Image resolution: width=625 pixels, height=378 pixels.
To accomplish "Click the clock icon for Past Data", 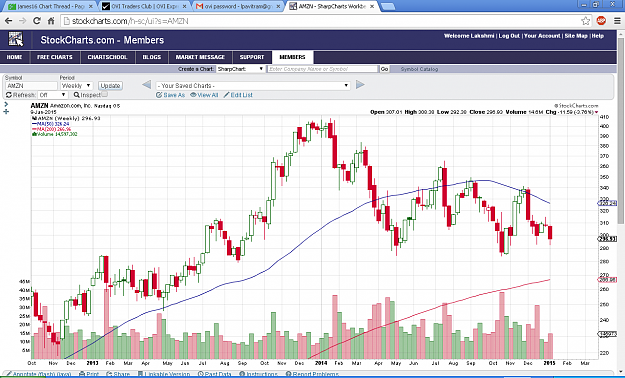I will tap(200, 374).
